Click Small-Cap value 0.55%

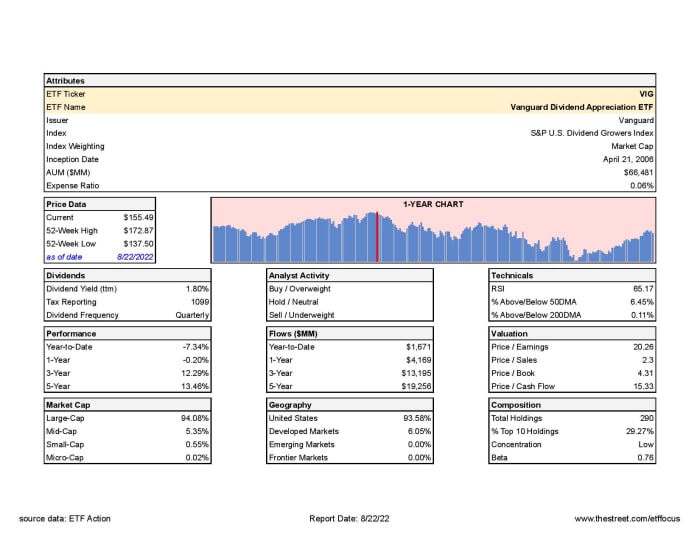point(197,445)
